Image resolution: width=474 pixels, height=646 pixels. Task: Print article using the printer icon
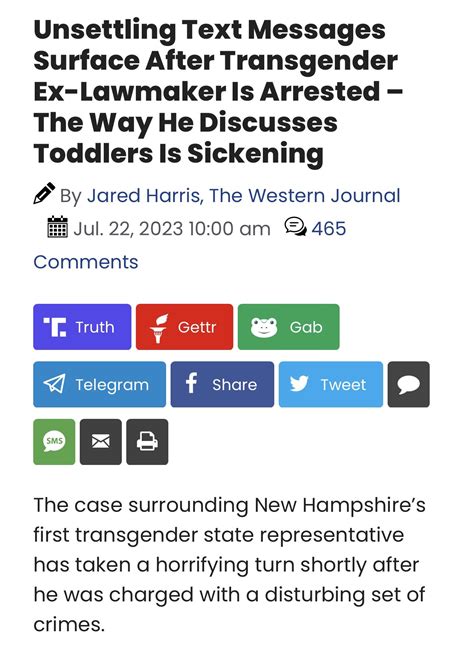point(147,442)
